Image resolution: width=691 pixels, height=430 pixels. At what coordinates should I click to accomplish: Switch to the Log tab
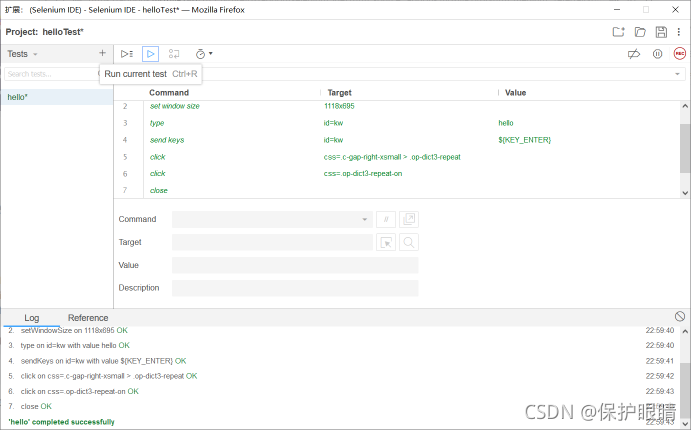[32, 318]
